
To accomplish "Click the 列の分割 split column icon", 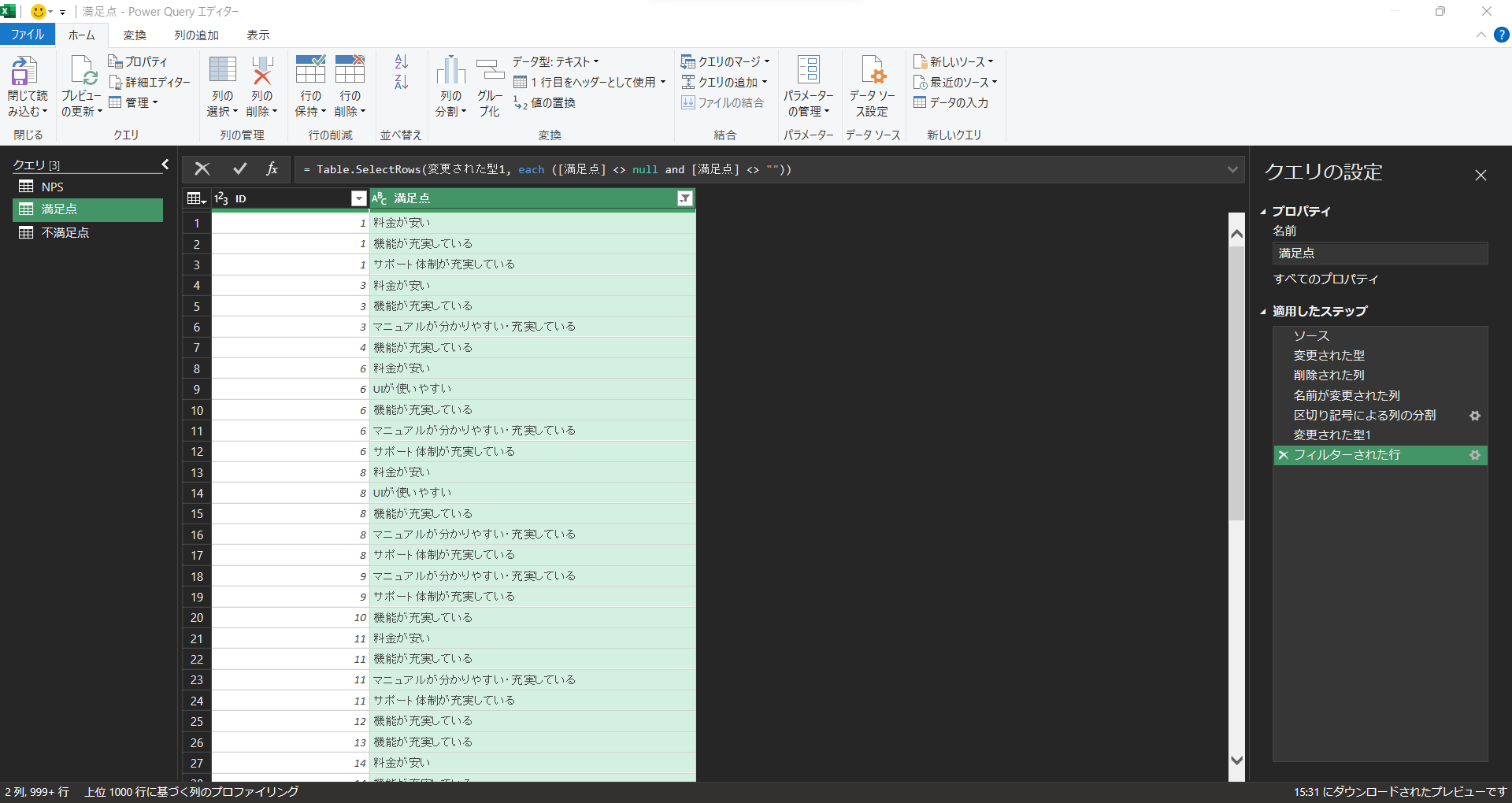I will (x=450, y=70).
